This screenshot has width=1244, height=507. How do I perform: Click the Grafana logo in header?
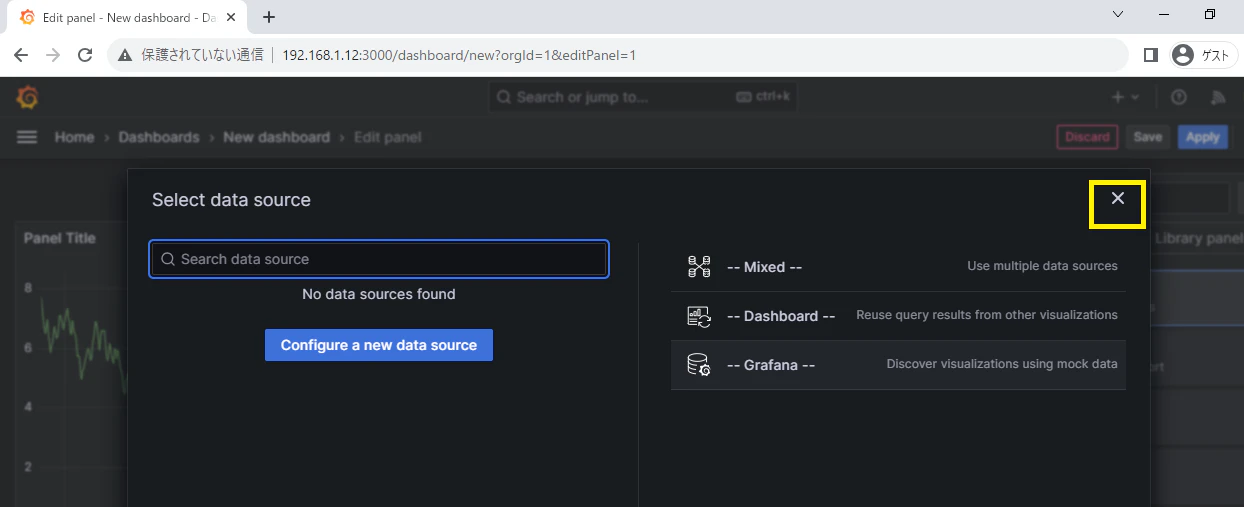[x=28, y=97]
